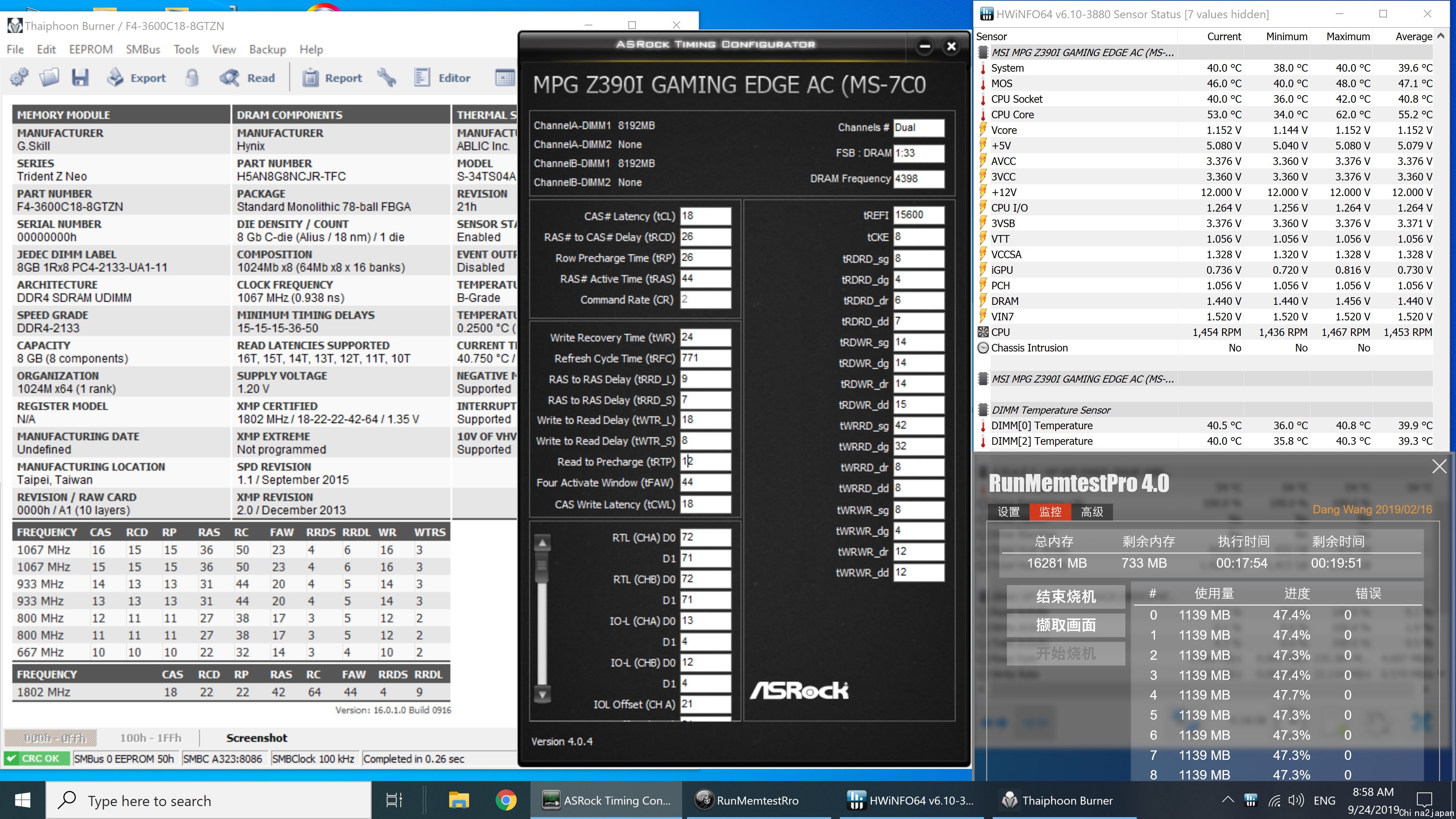Open file with the folder icon in Thaiphoon toolbar

coord(49,77)
